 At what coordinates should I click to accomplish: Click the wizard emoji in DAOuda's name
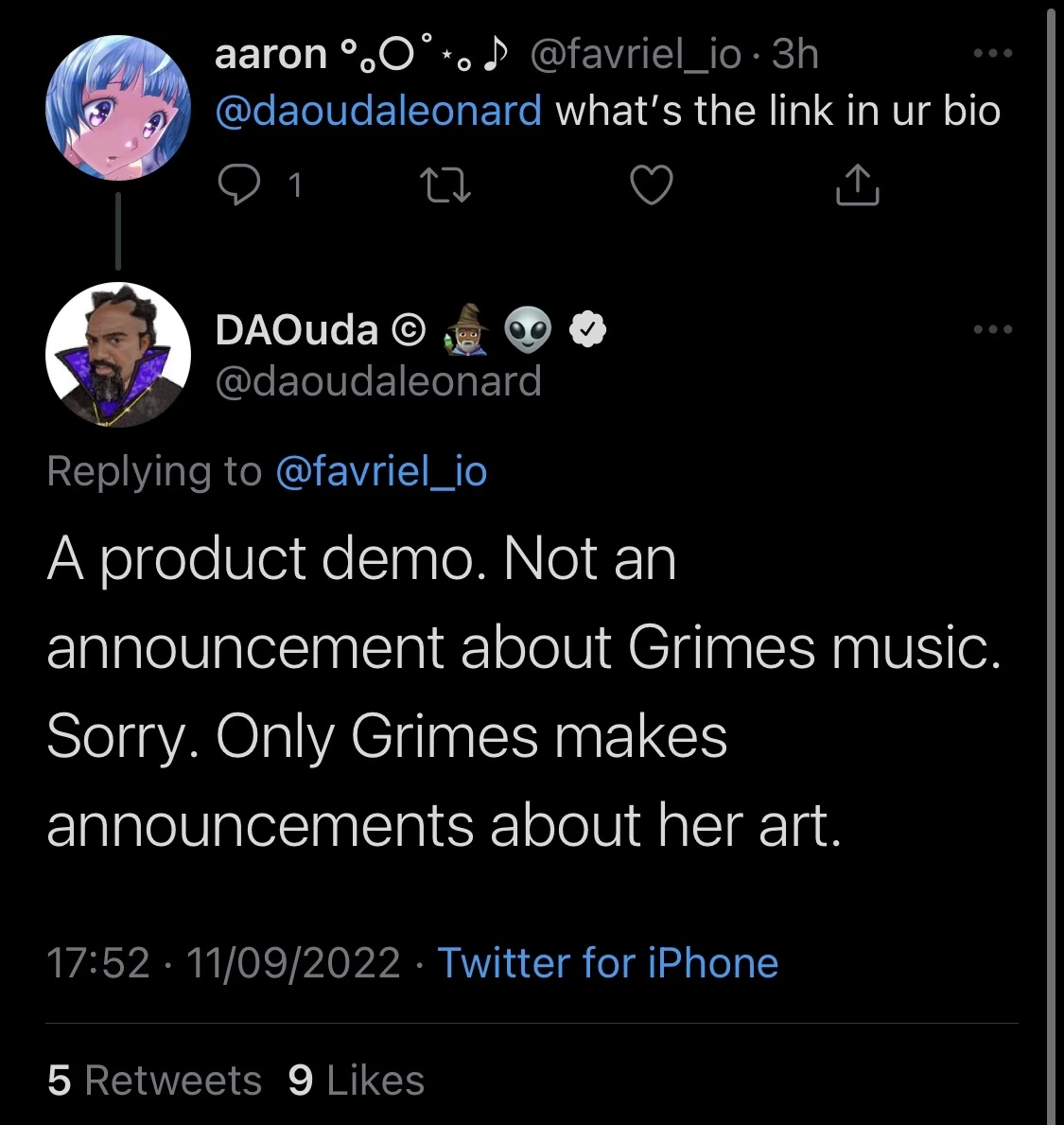tap(466, 330)
